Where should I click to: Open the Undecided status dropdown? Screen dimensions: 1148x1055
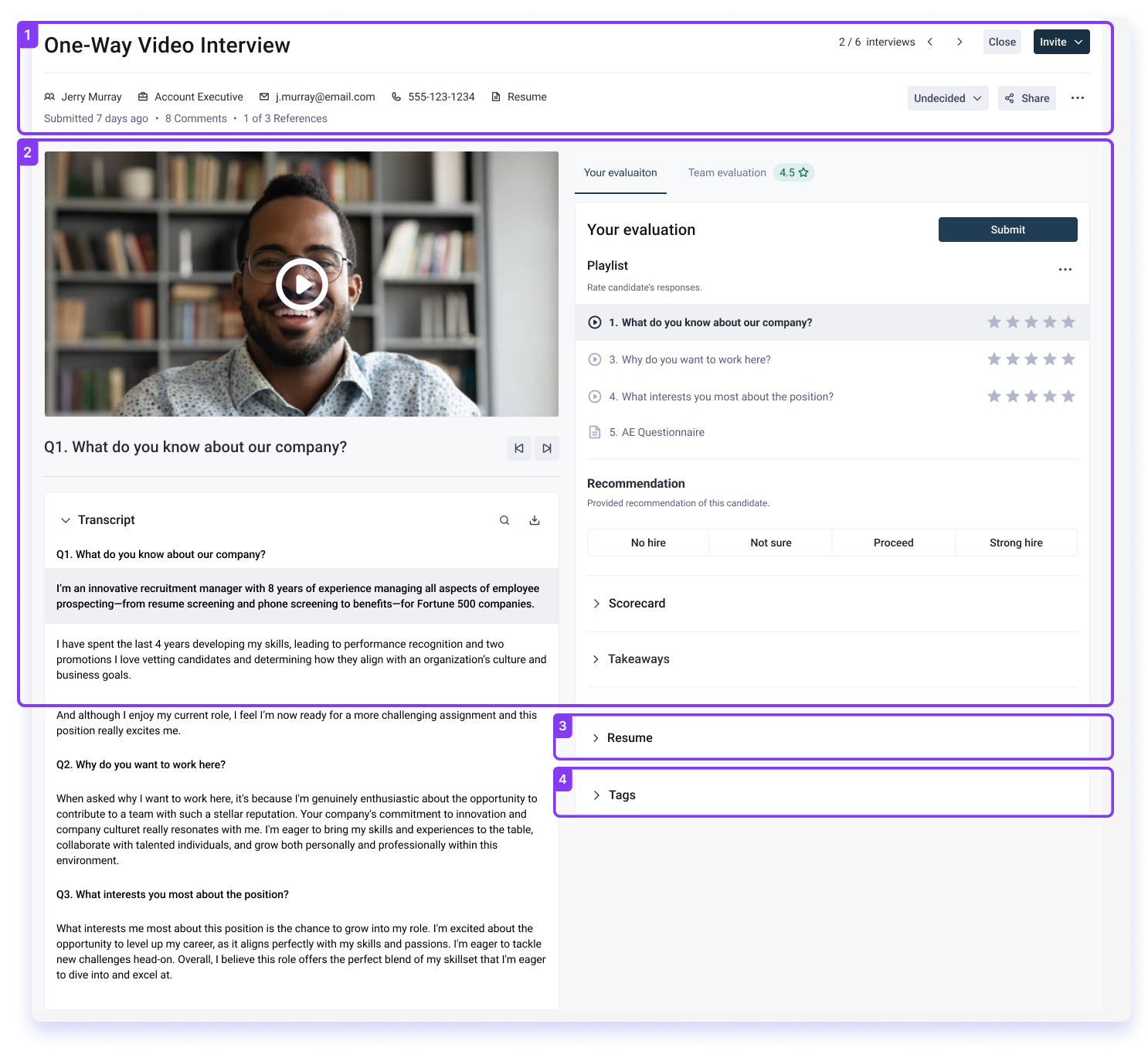[x=948, y=98]
